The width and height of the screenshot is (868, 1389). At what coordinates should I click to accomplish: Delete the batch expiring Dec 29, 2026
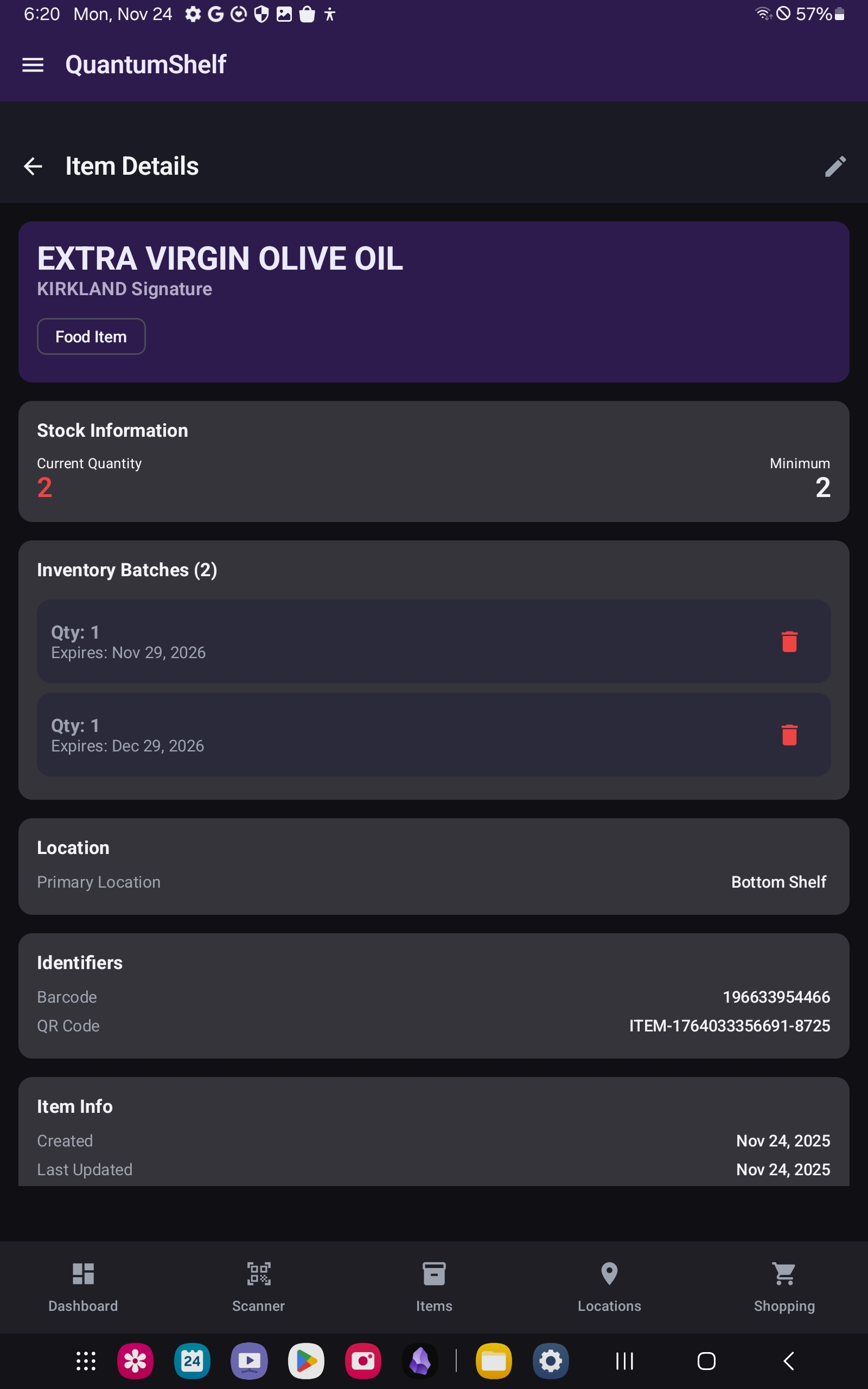pos(789,735)
